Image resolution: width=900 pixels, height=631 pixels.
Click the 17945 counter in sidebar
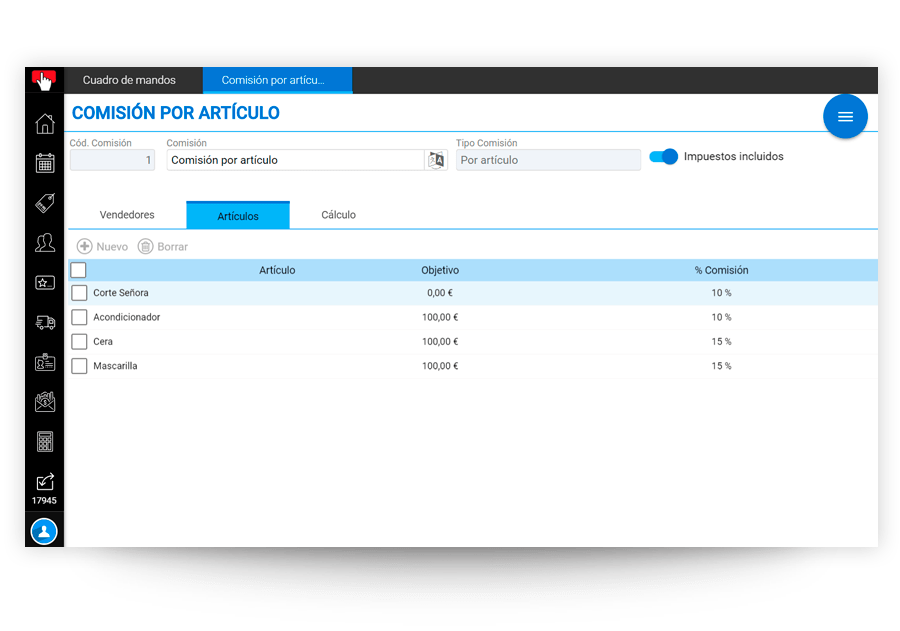tap(44, 501)
